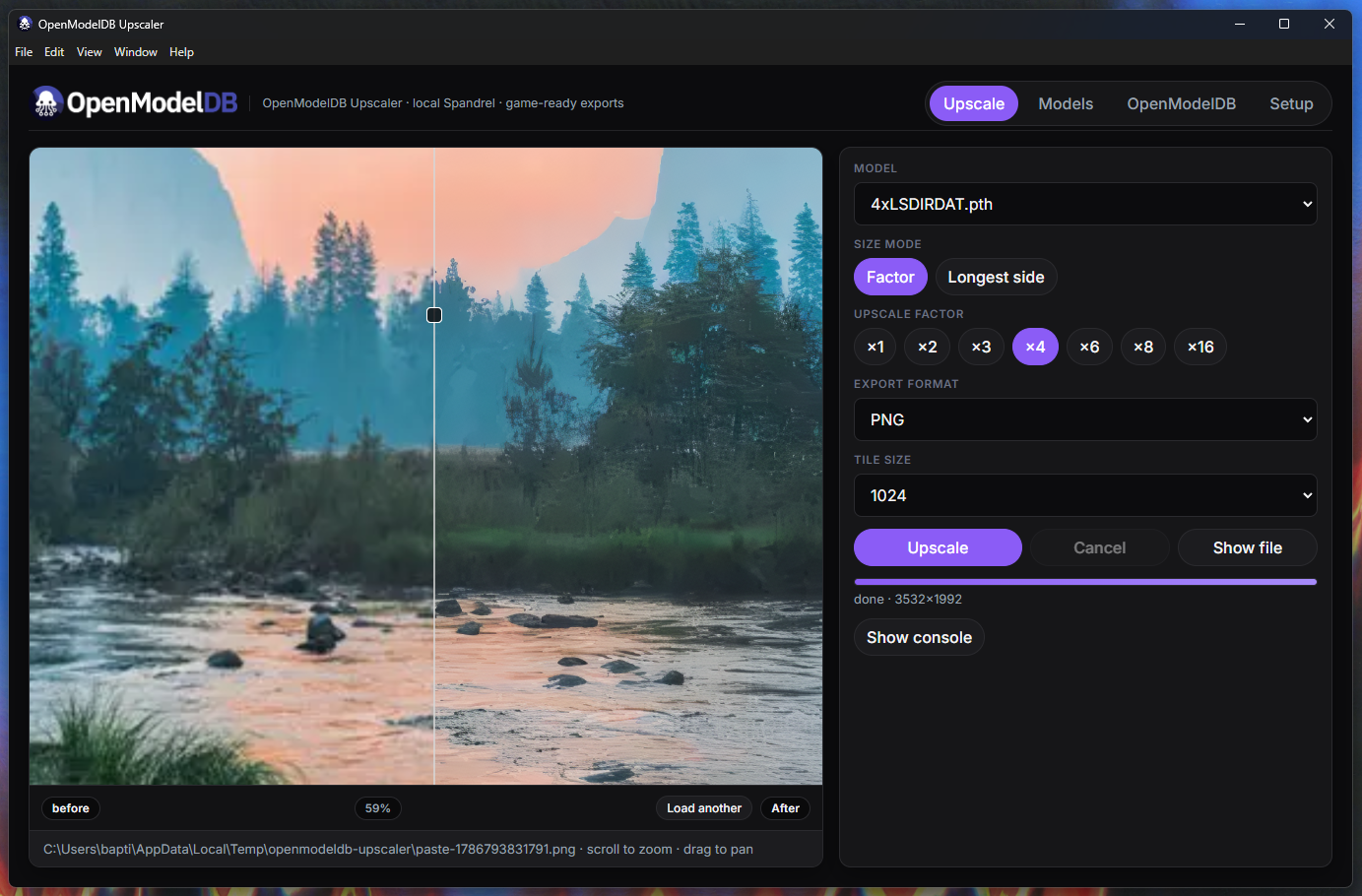The width and height of the screenshot is (1362, 896).
Task: Choose the ×3 upscale factor
Action: (x=981, y=347)
